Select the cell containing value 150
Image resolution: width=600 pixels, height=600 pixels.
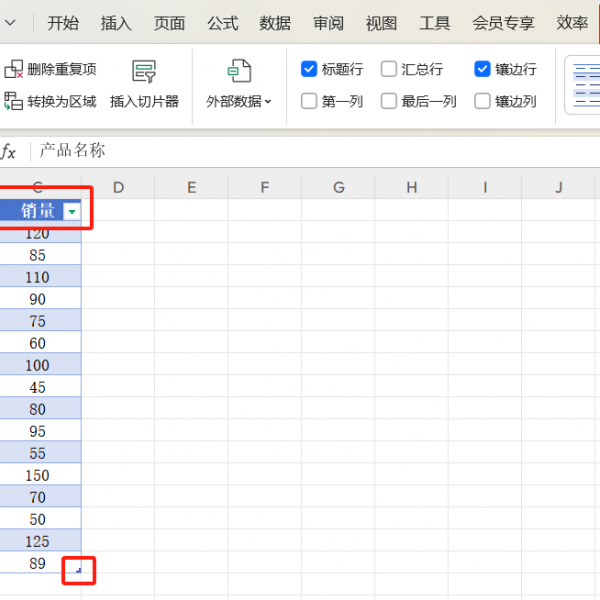[38, 475]
